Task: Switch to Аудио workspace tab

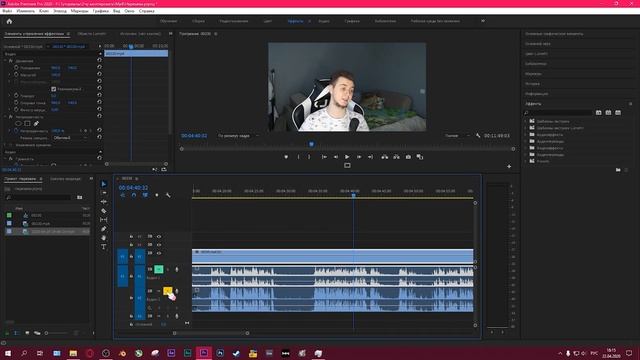Action: pos(324,21)
